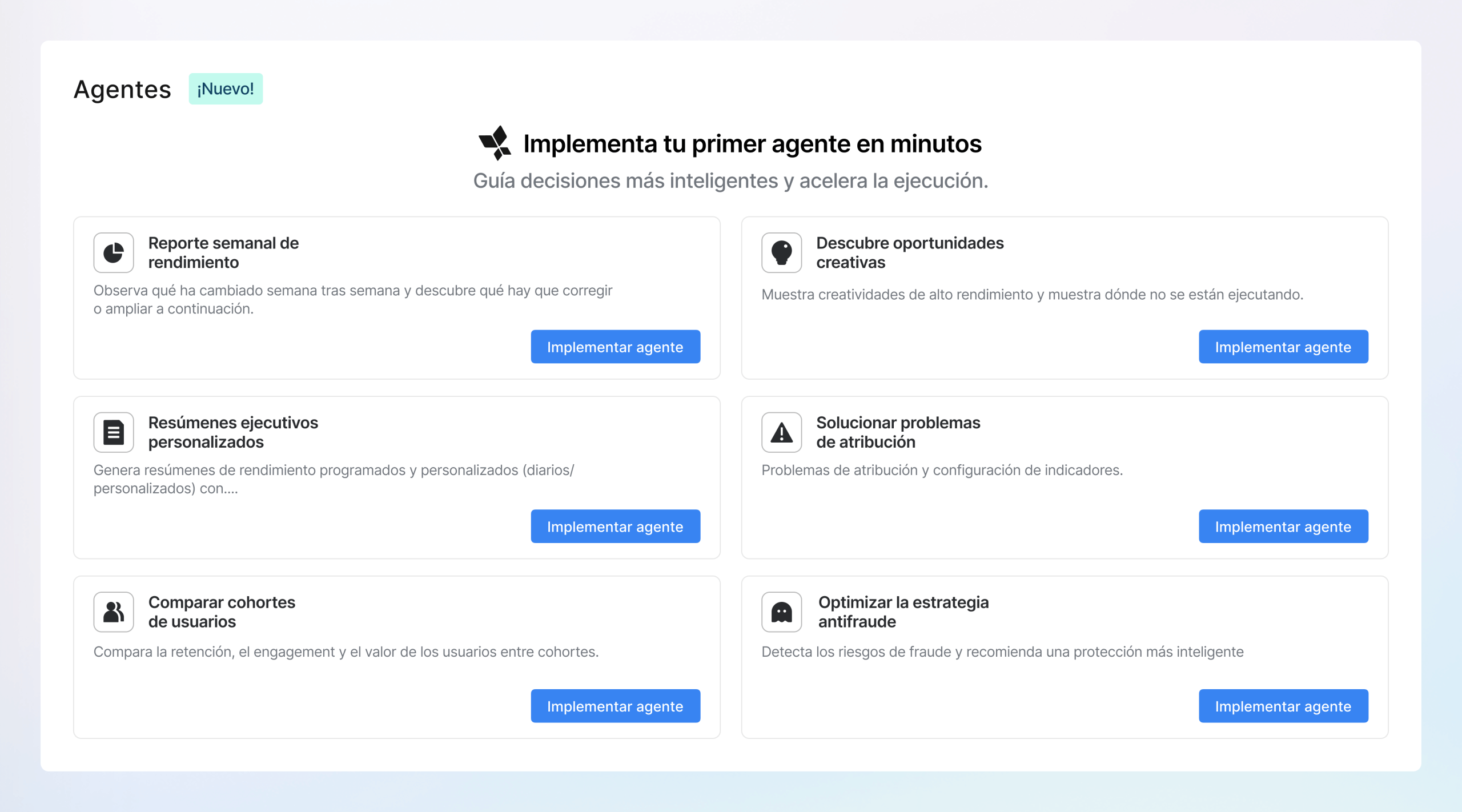Implement the Resúmenes ejecutivos personalizados agent
Screen dimensions: 1462x812
click(615, 526)
